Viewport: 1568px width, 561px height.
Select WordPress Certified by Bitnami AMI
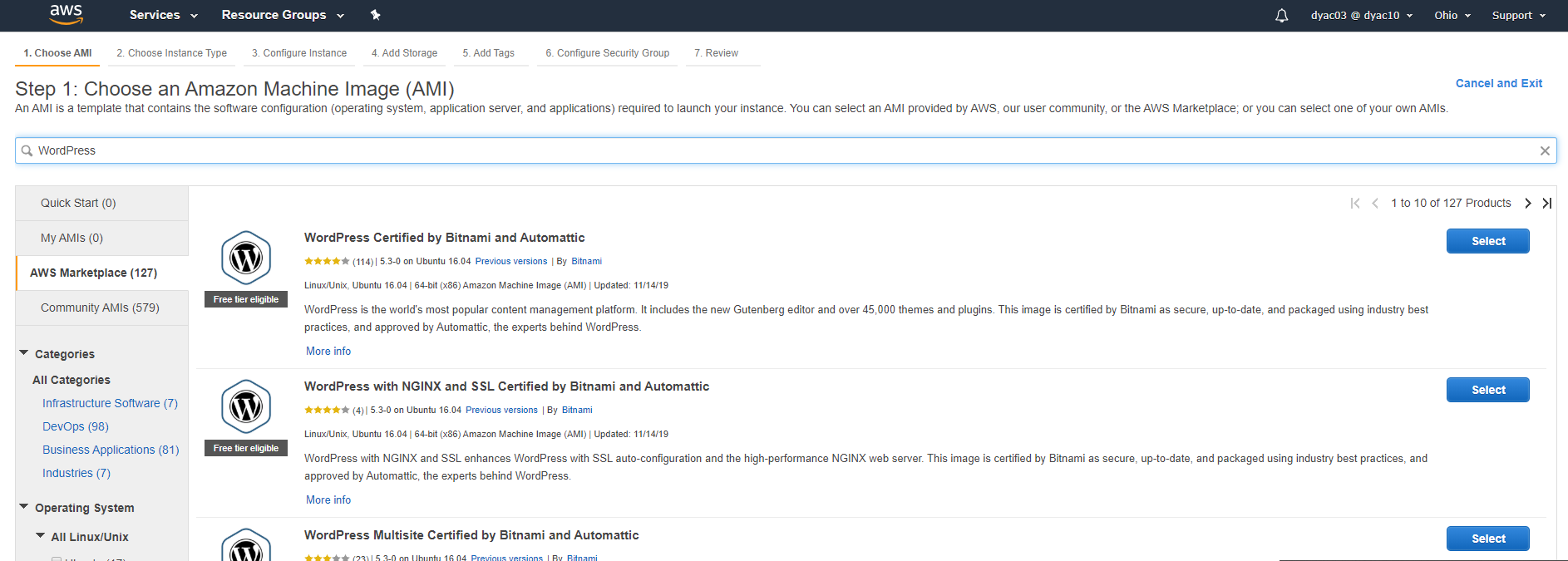(x=1487, y=241)
